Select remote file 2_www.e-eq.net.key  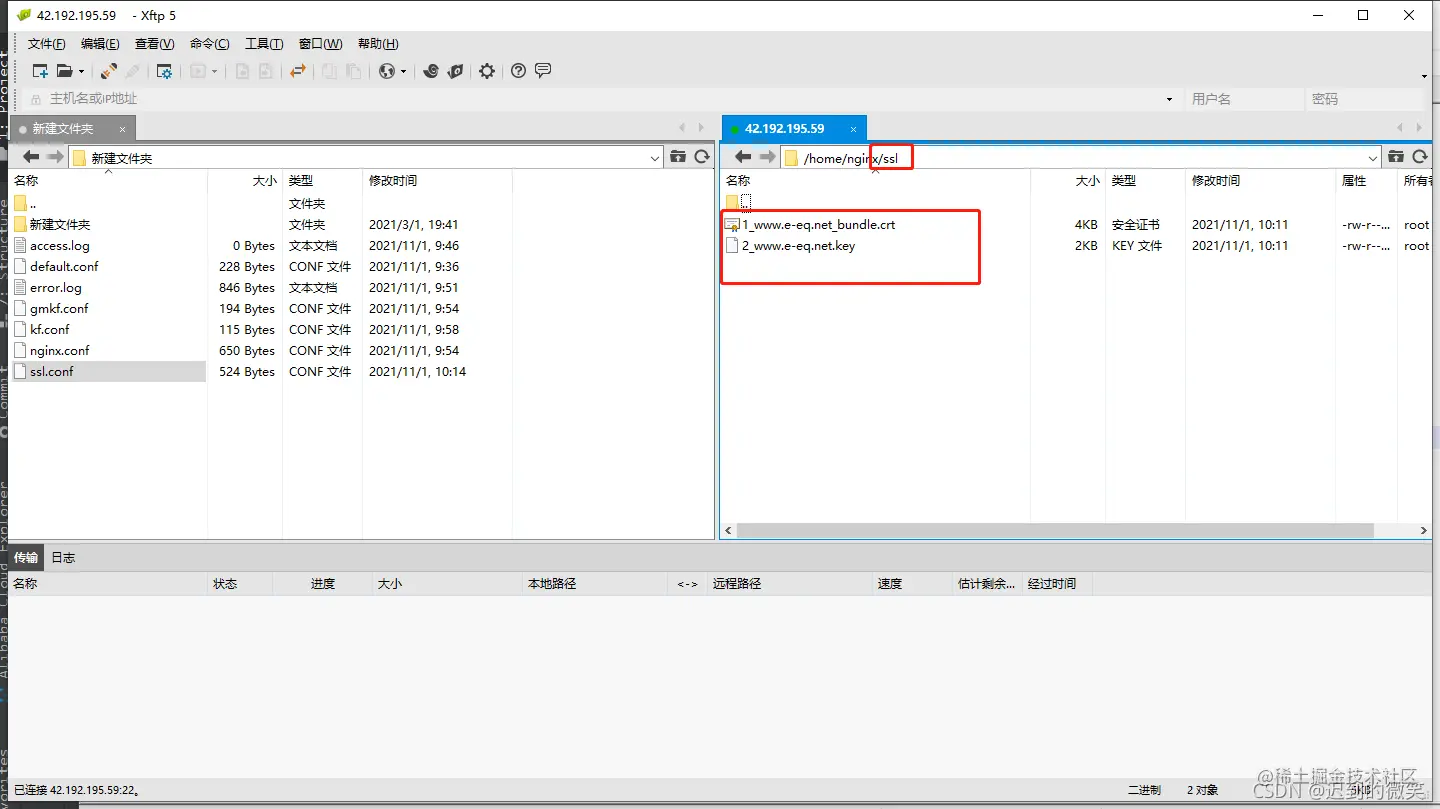click(x=798, y=245)
